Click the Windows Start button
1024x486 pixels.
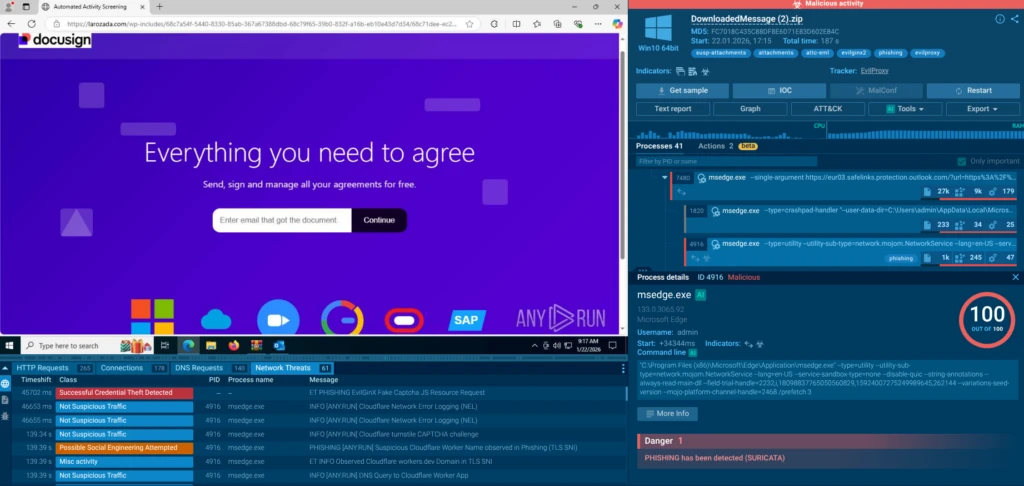pos(10,346)
